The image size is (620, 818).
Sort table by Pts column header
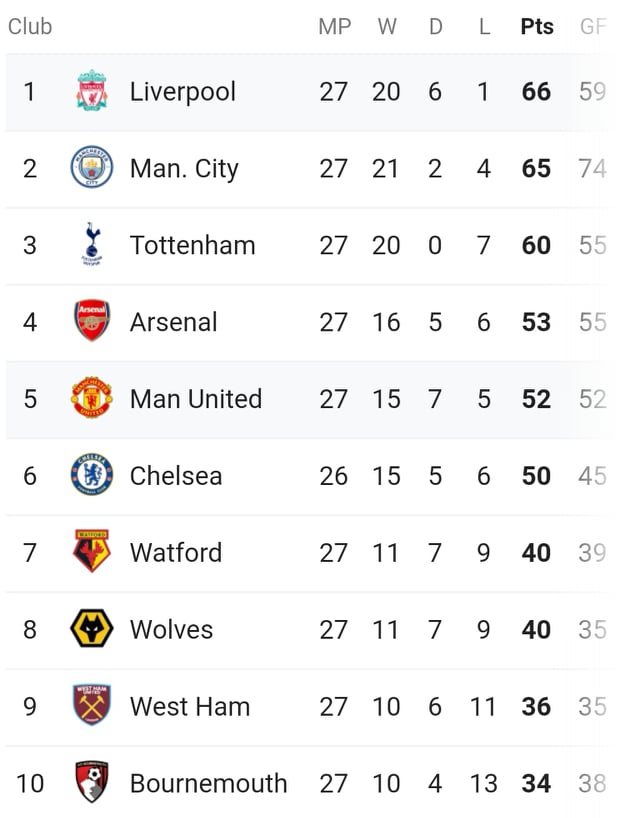tap(537, 27)
